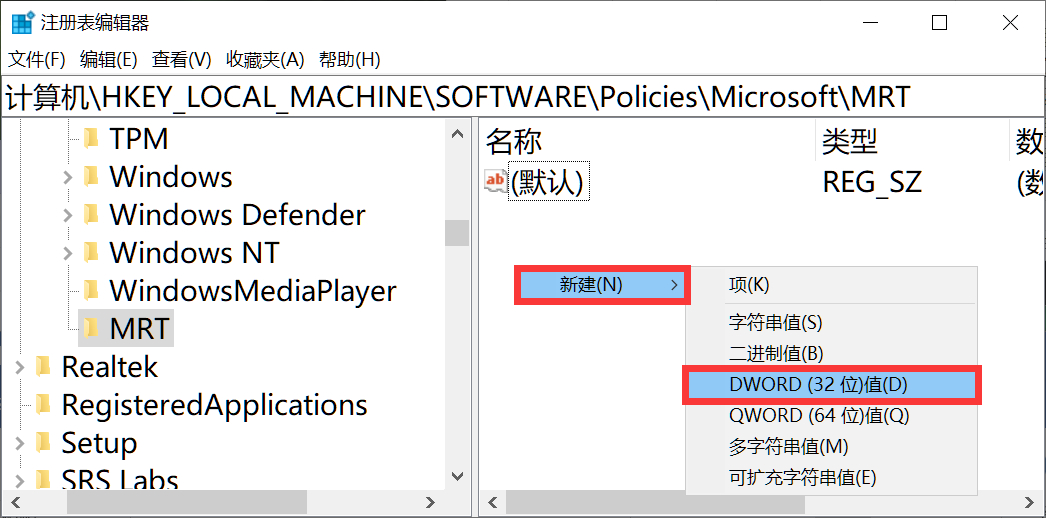Viewport: 1046px width, 518px height.
Task: Click the MRT folder icon
Action: pyautogui.click(x=91, y=328)
